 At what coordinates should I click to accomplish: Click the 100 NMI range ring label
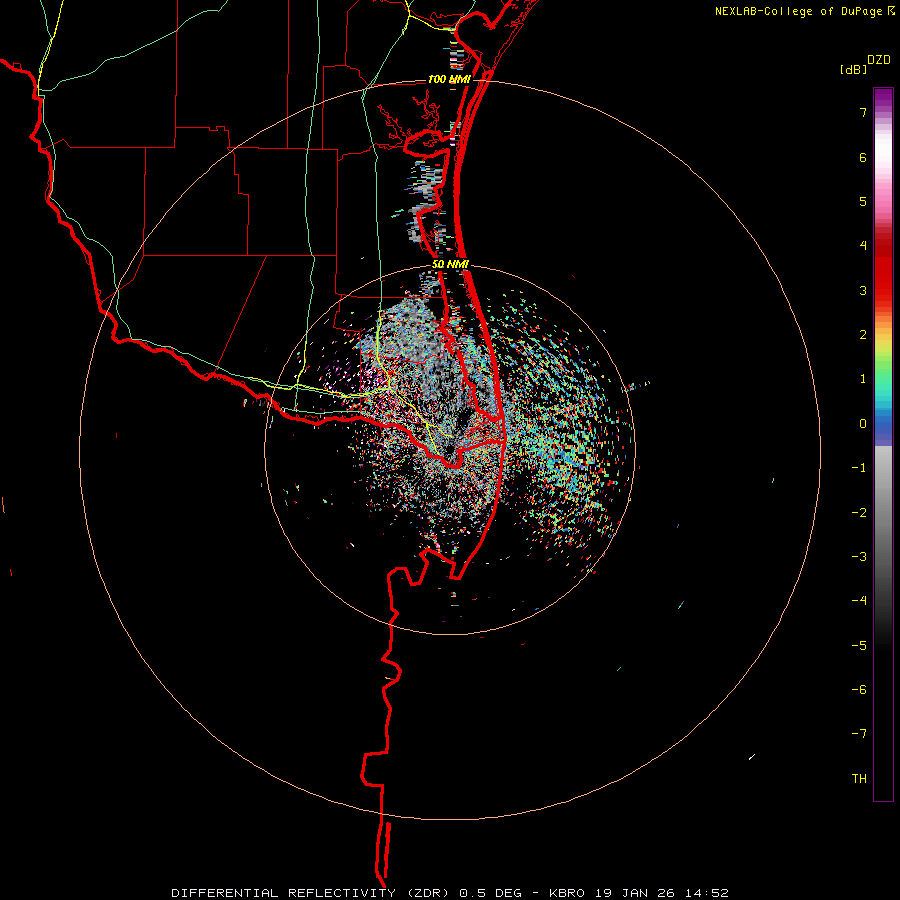point(449,79)
